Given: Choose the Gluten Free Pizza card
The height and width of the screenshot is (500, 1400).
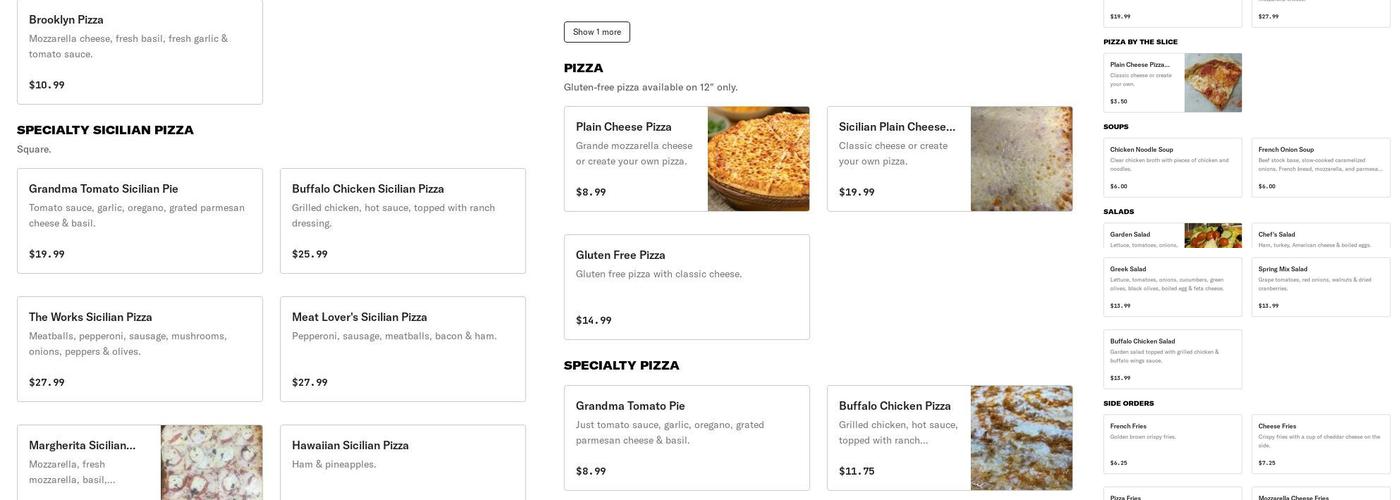Looking at the screenshot, I should click(x=687, y=287).
